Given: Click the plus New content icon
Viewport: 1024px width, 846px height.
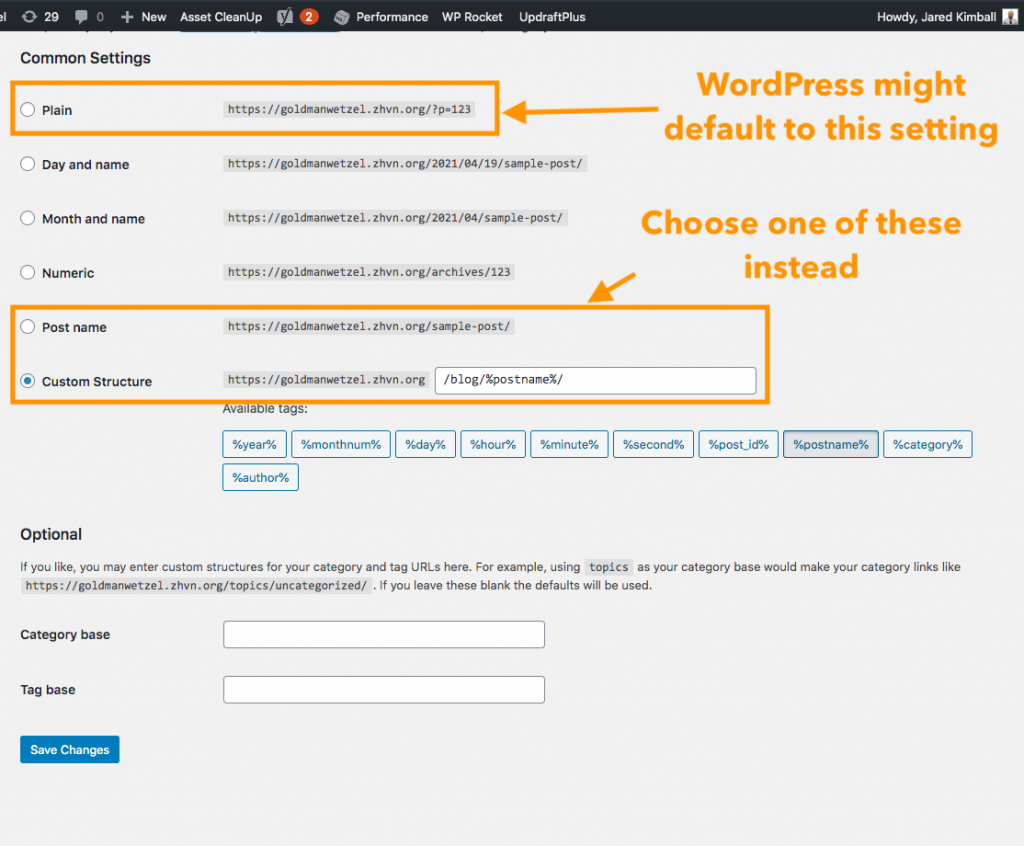Looking at the screenshot, I should coord(127,17).
